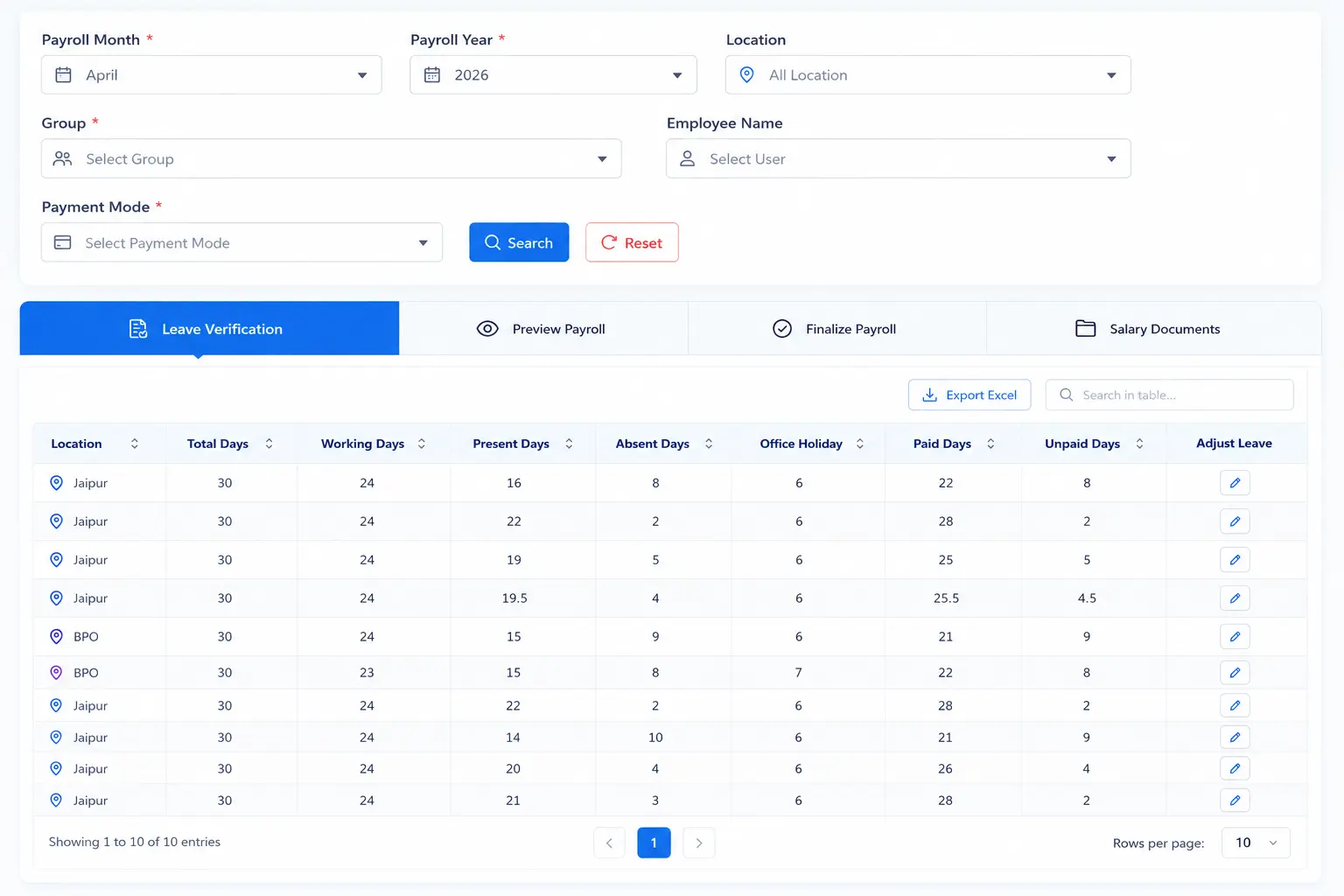Go to pagination page 1
This screenshot has width=1344, height=896.
[654, 843]
